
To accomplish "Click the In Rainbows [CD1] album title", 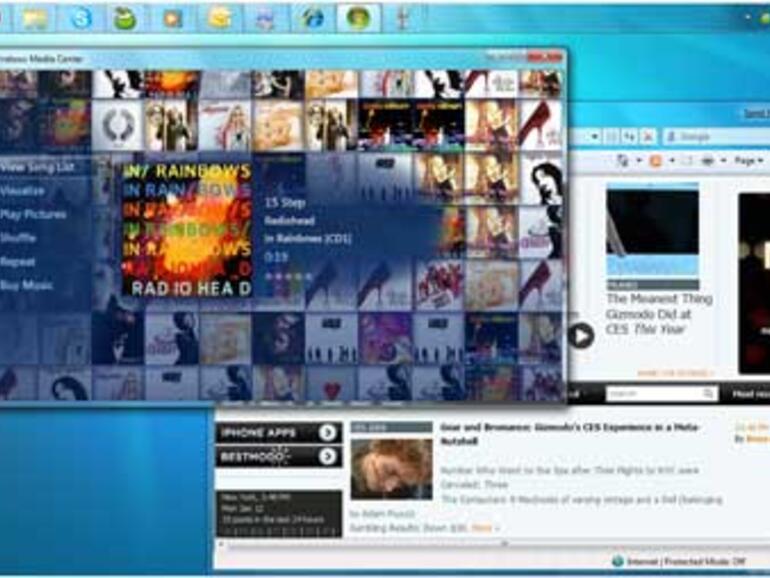I will click(308, 239).
